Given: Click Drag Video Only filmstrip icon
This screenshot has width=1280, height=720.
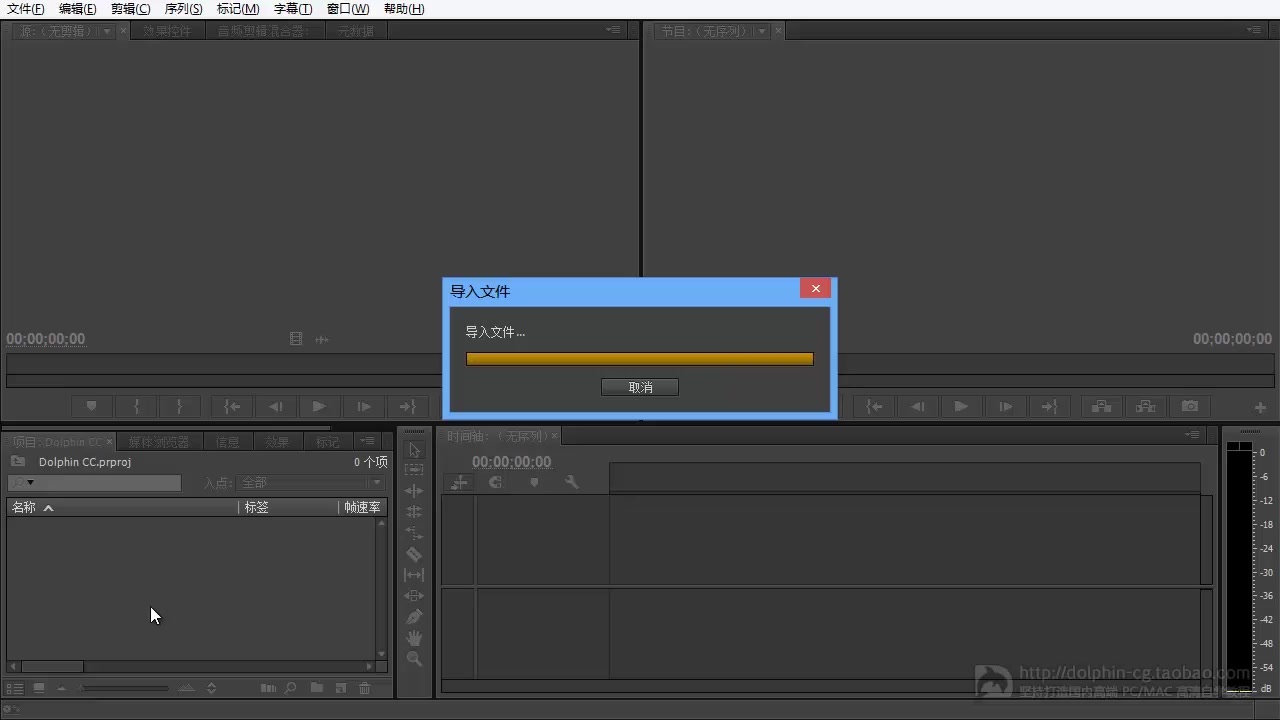Looking at the screenshot, I should (x=296, y=339).
